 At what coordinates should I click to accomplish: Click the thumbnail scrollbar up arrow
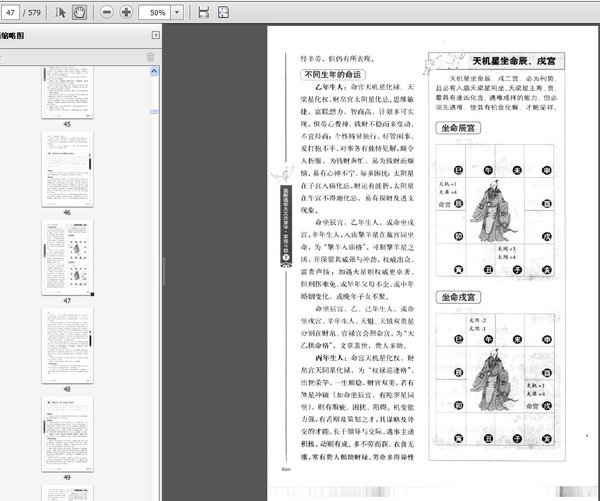tap(154, 71)
